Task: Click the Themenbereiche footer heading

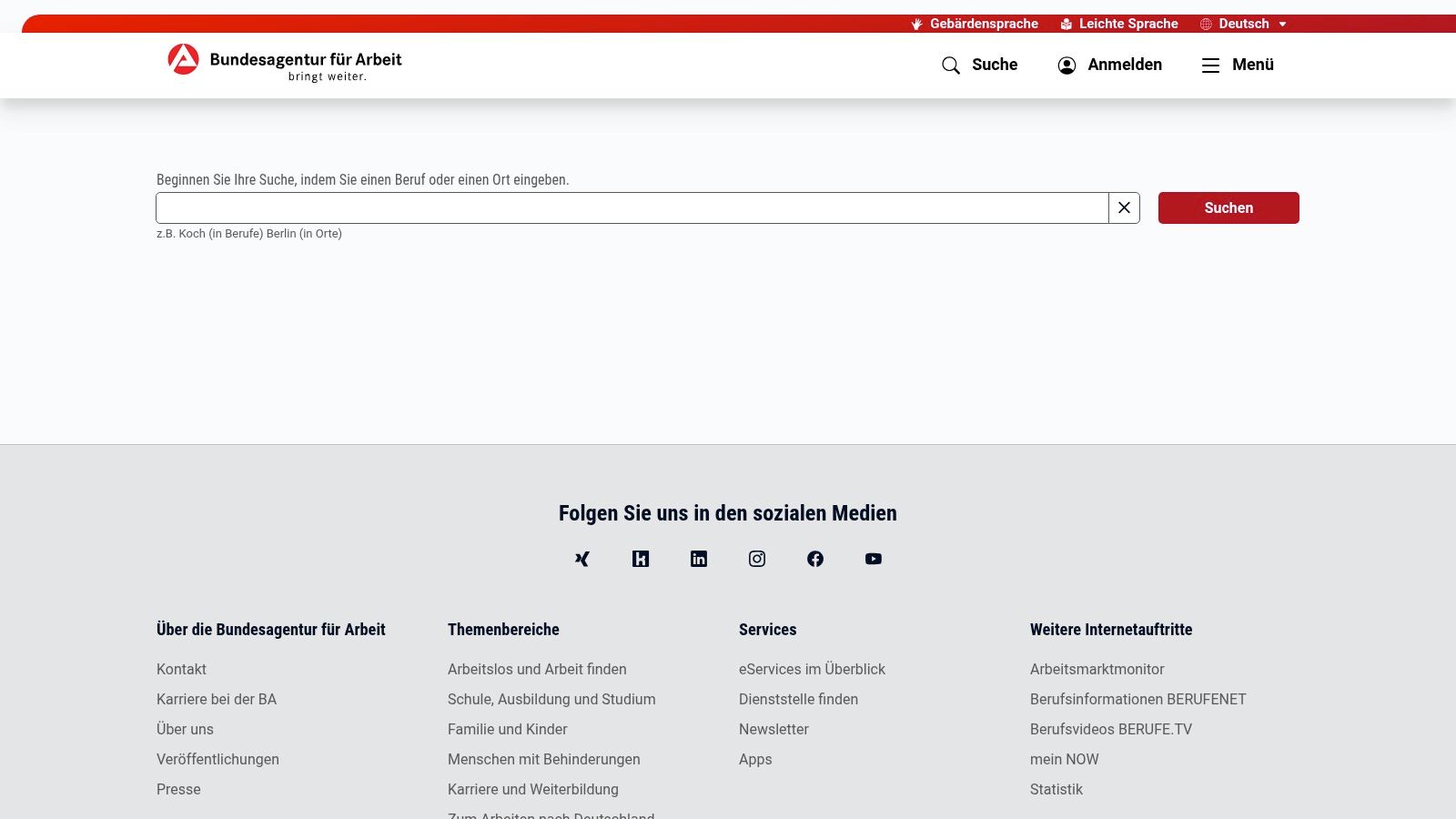Action: (503, 629)
